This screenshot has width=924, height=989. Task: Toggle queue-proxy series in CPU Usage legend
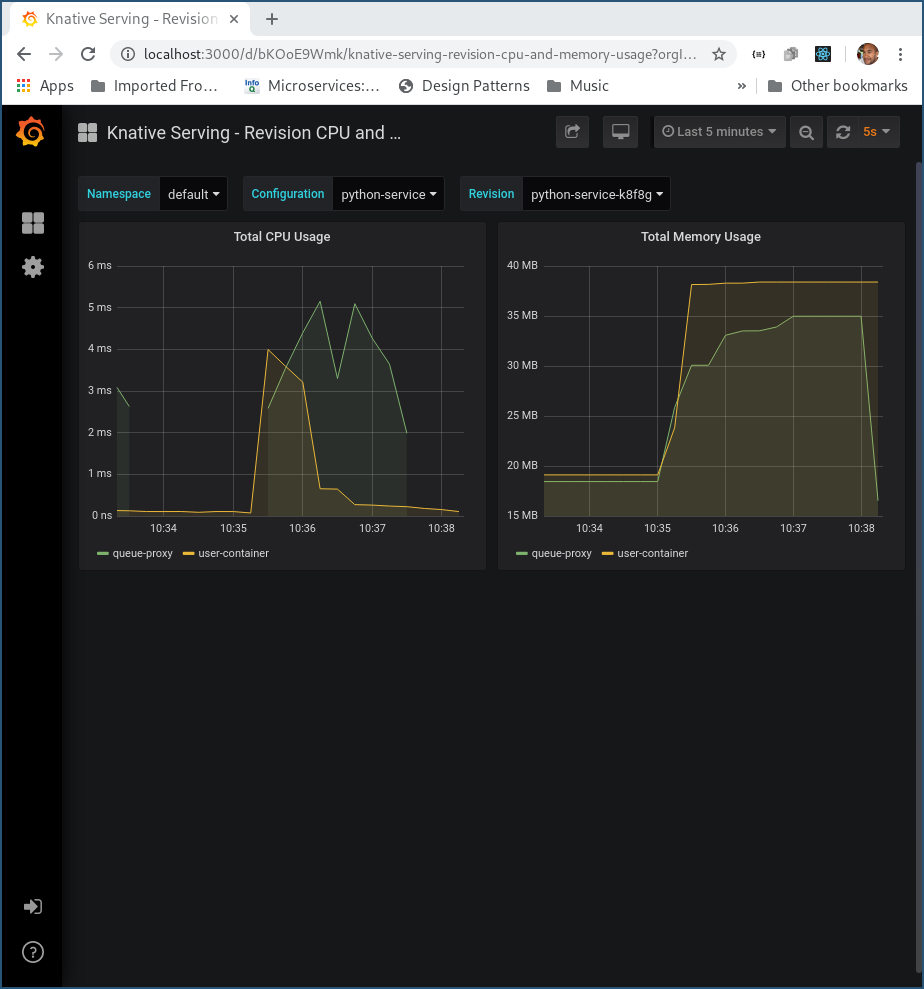click(x=143, y=553)
